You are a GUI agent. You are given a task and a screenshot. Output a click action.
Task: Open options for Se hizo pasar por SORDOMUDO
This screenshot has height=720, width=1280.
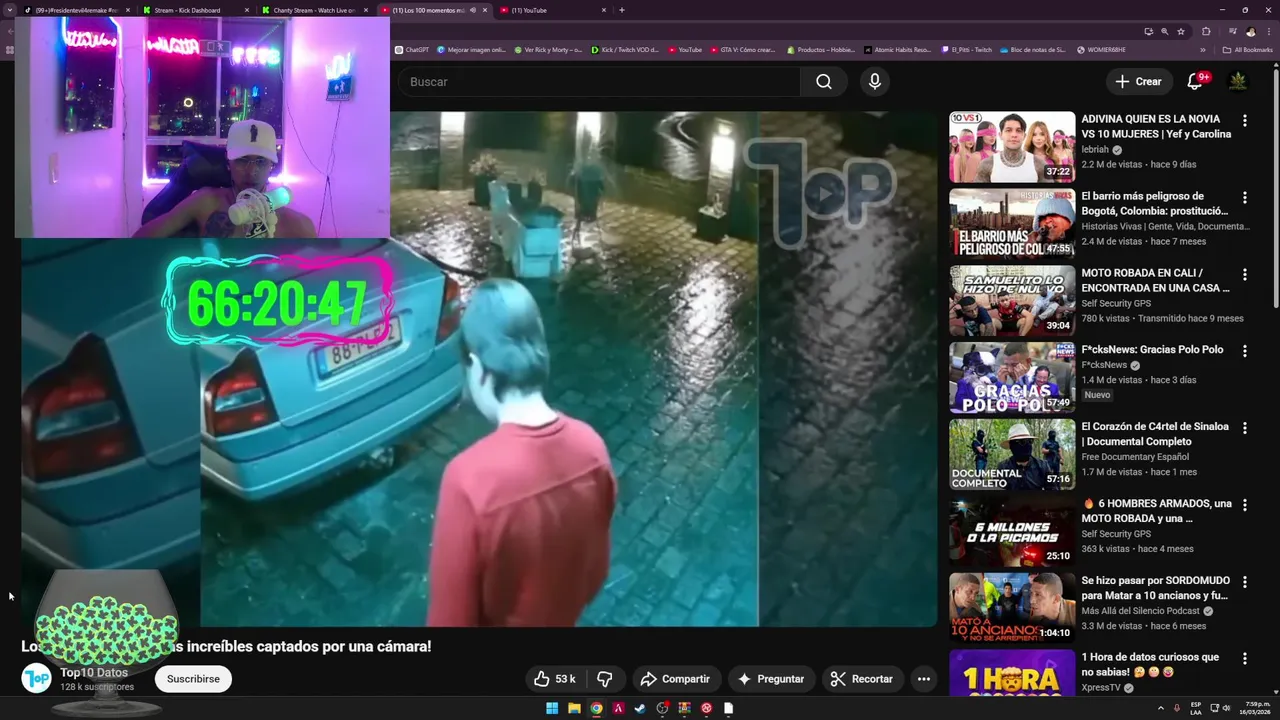click(1245, 582)
